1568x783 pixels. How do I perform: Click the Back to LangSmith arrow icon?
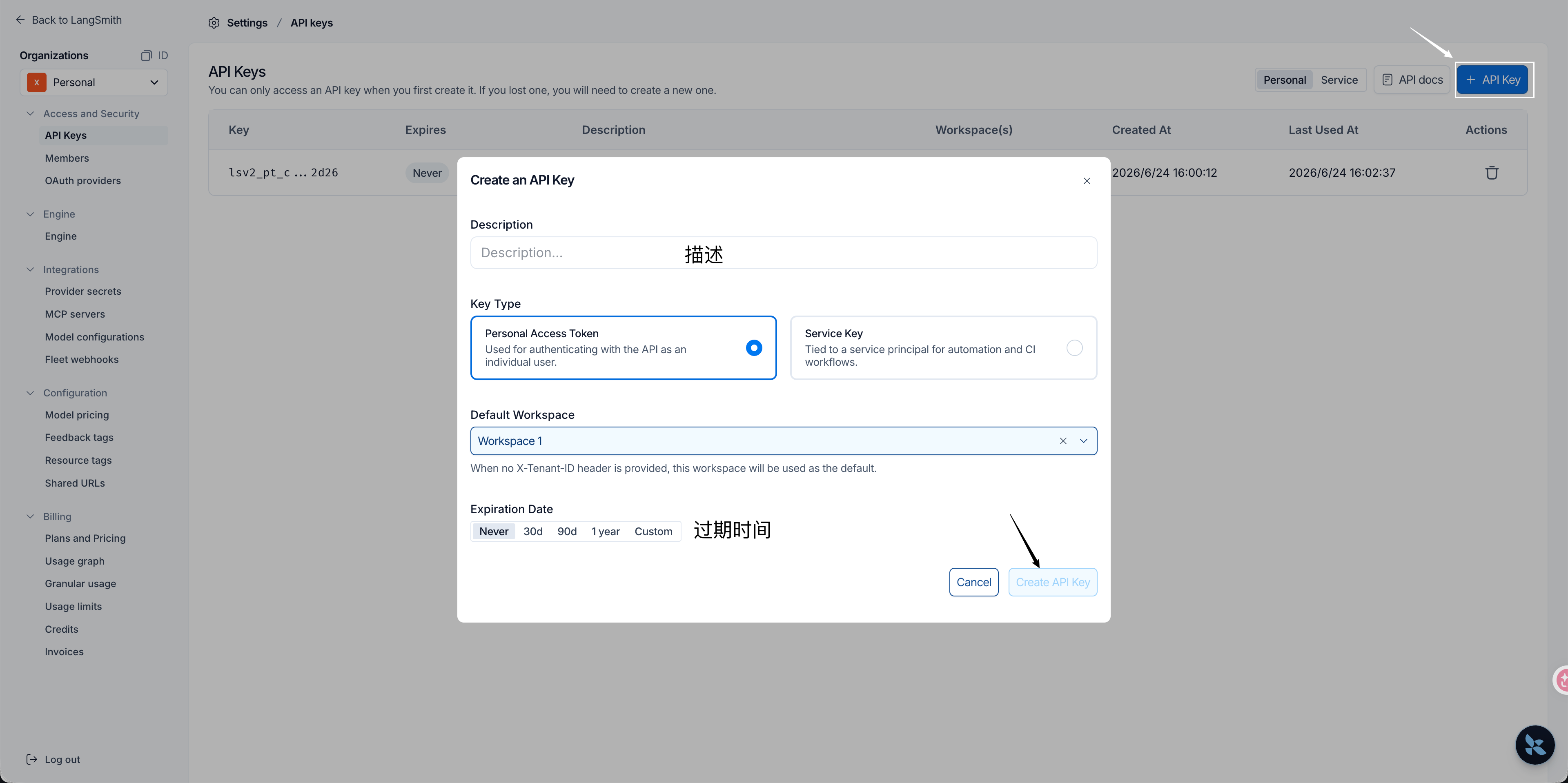(x=20, y=20)
